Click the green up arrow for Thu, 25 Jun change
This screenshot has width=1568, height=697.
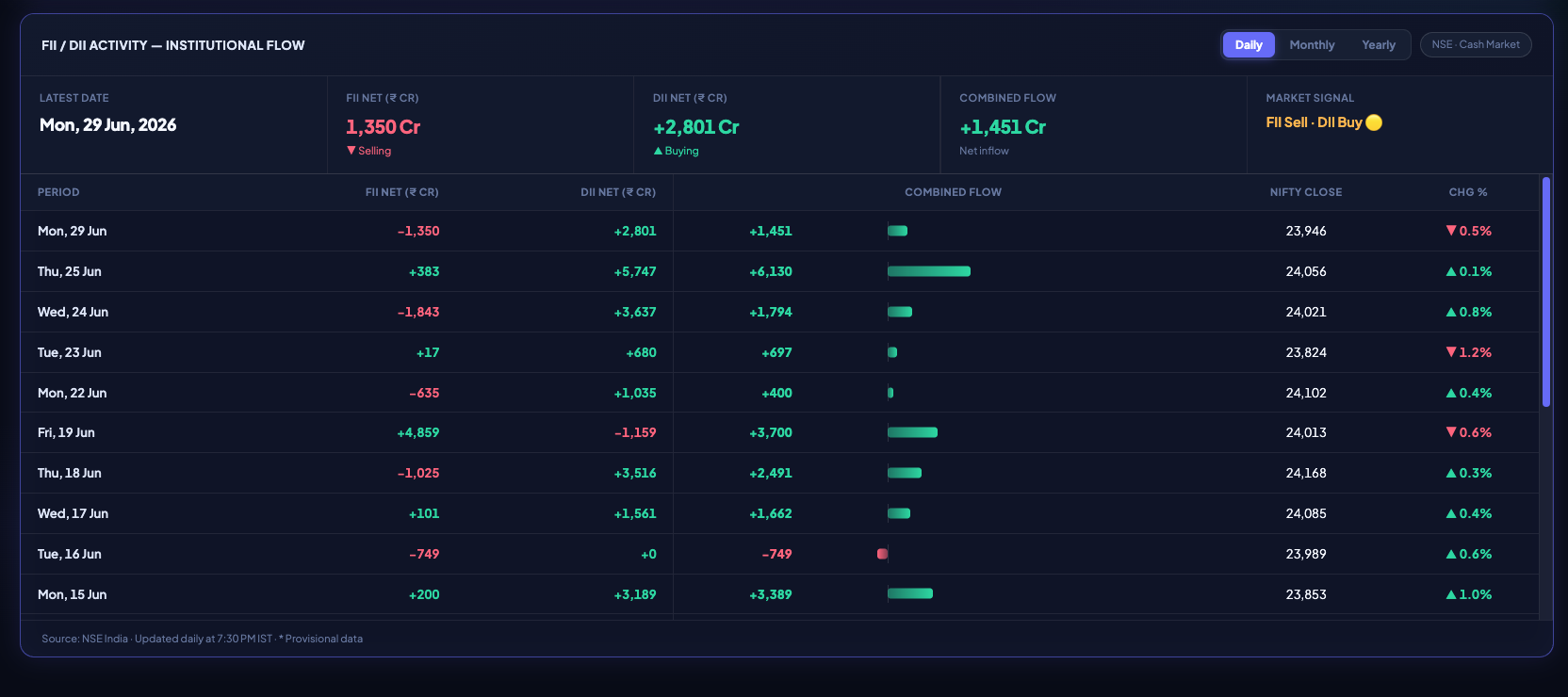1451,271
